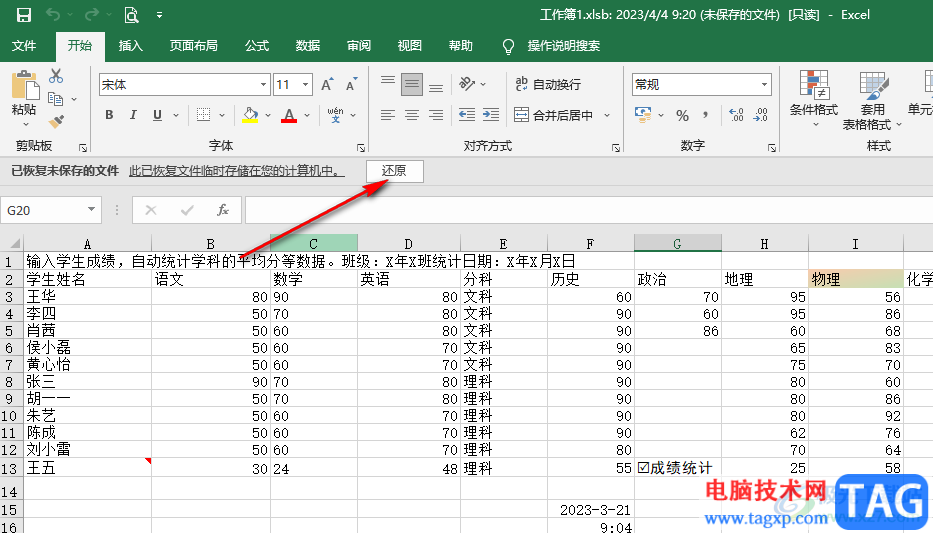Switch to the 审阅 ribbon tab
This screenshot has width=933, height=533.
pyautogui.click(x=359, y=46)
